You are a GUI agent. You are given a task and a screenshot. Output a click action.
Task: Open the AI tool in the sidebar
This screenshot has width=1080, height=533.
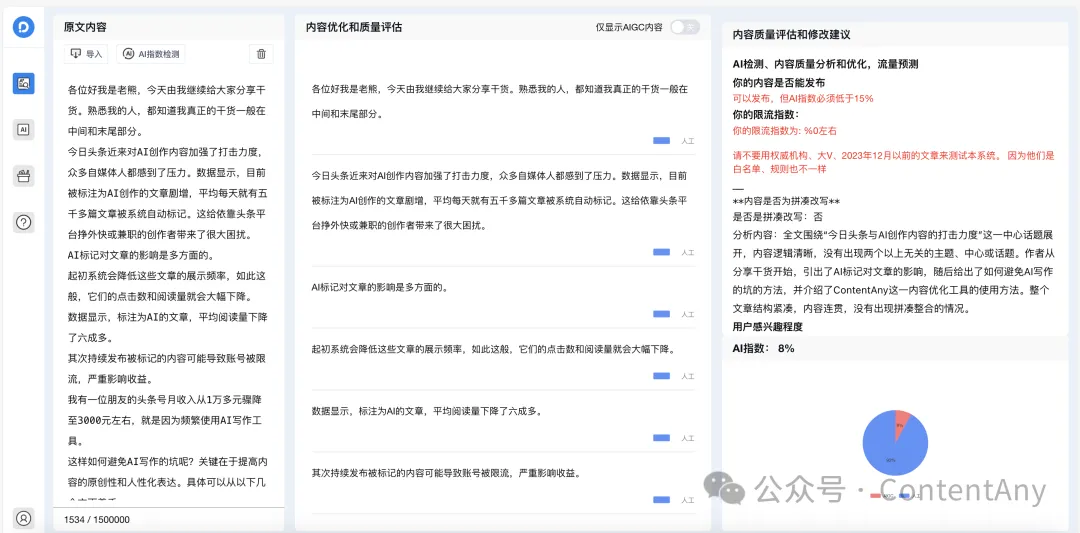pyautogui.click(x=24, y=129)
